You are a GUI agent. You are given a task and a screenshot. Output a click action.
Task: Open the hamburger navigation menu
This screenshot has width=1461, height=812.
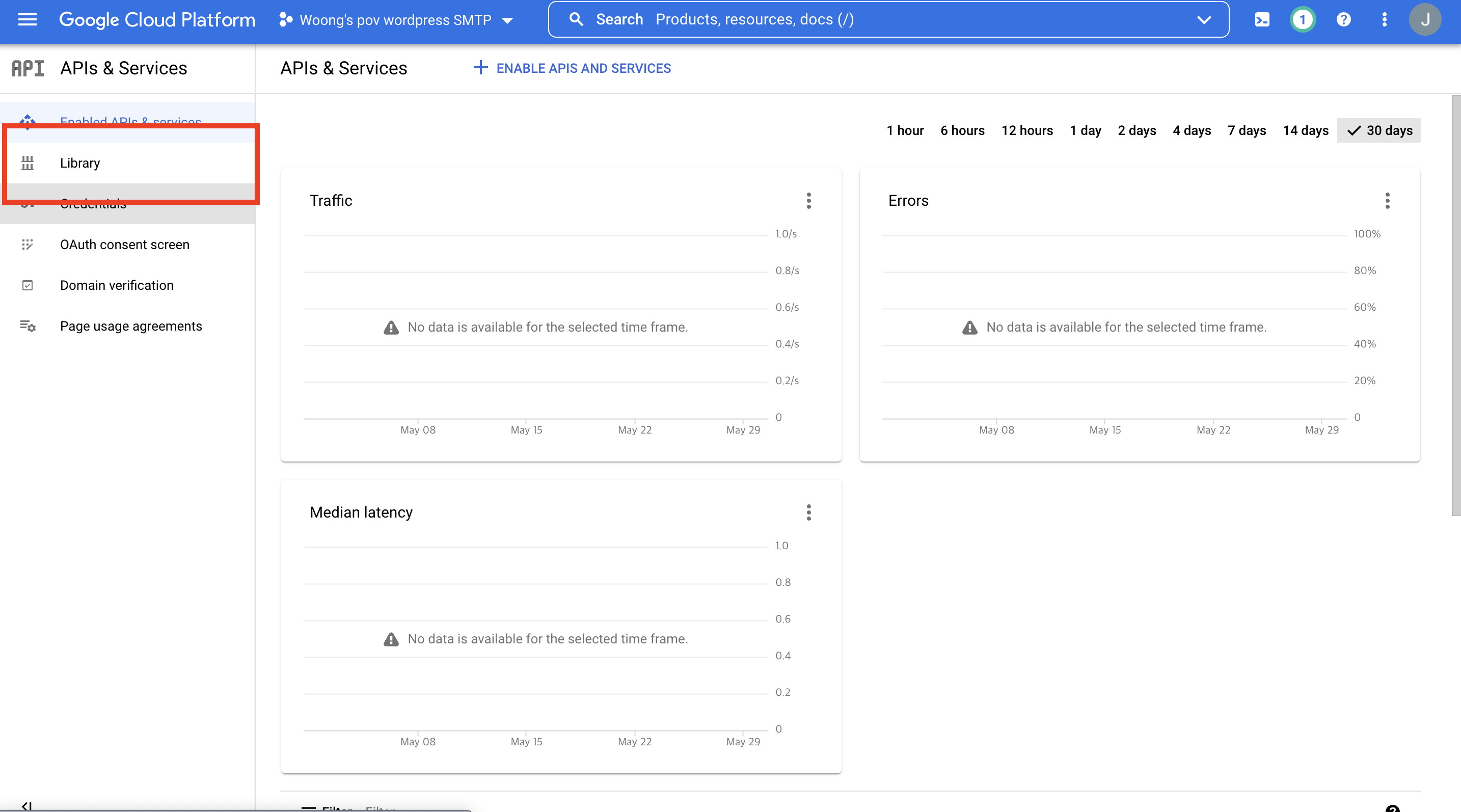pyautogui.click(x=26, y=20)
